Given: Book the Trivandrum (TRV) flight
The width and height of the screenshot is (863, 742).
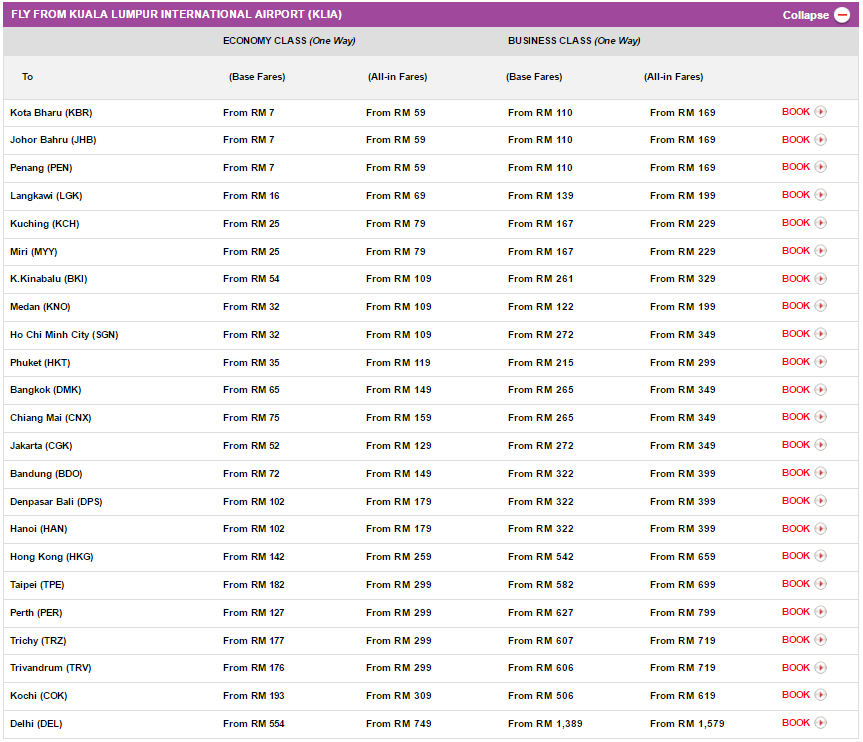Looking at the screenshot, I should [x=796, y=668].
